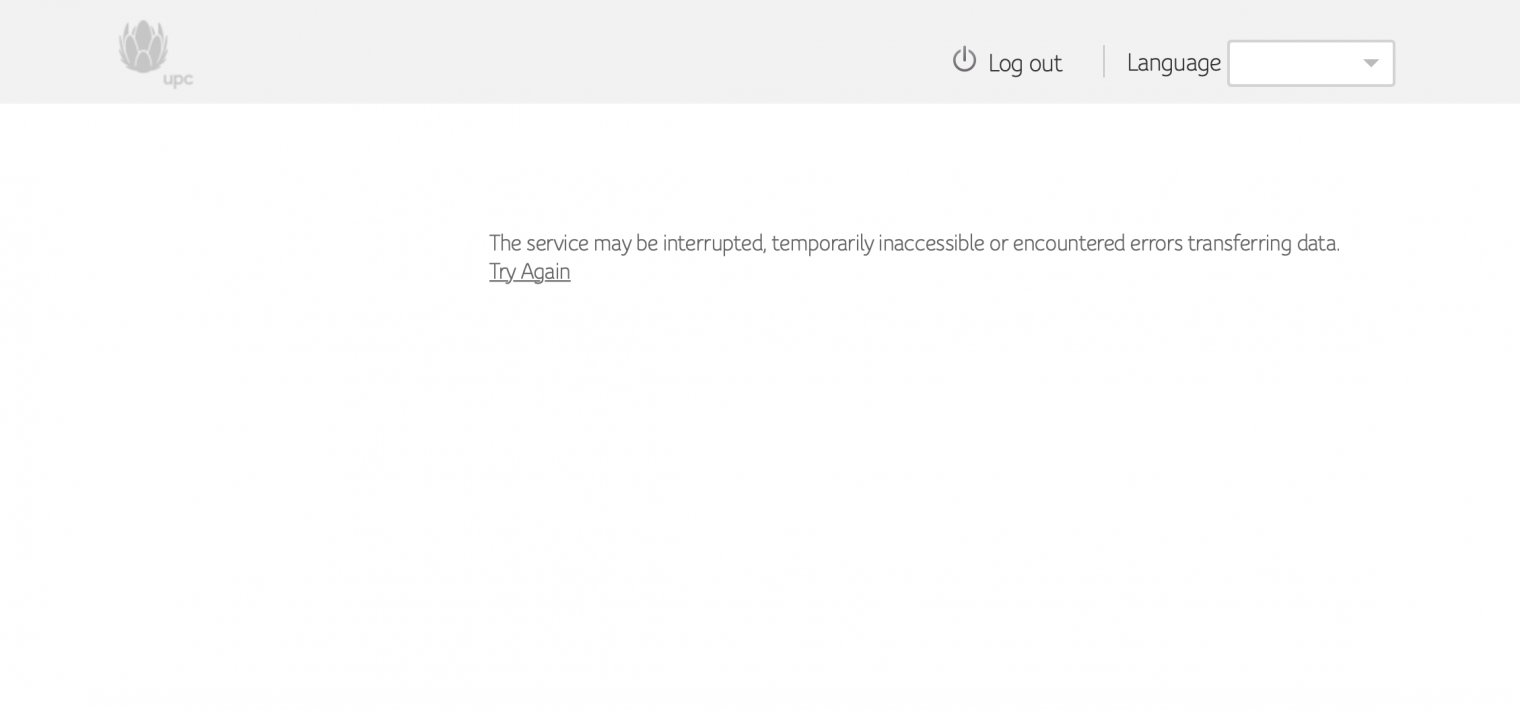1520x710 pixels.
Task: Click the word "Try" in the retry link
Action: point(502,272)
